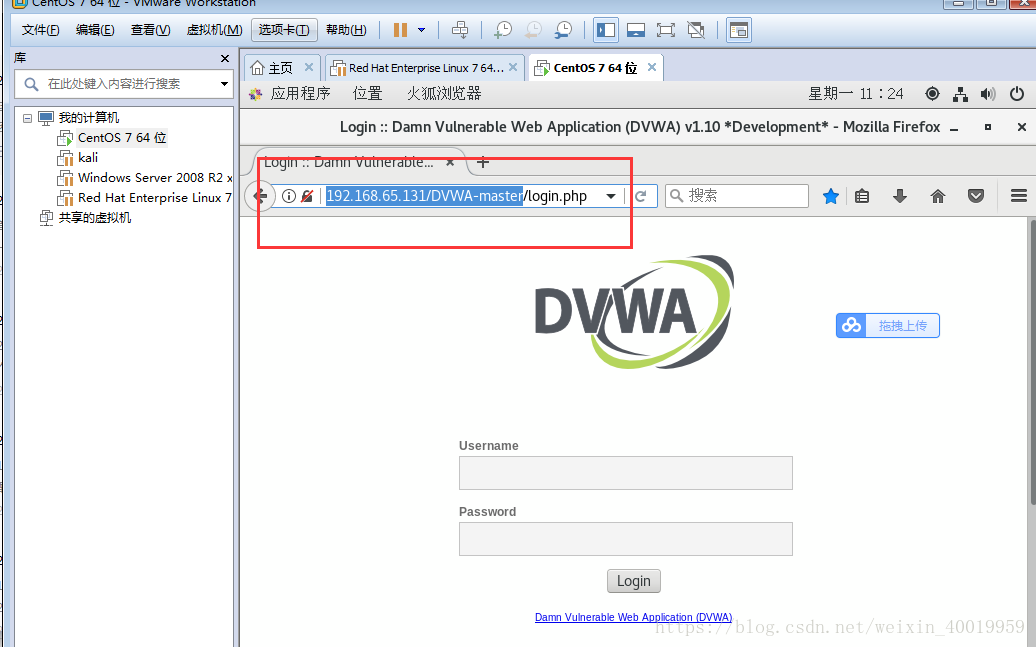Click Firefox home icon
This screenshot has width=1036, height=647.
pos(938,196)
